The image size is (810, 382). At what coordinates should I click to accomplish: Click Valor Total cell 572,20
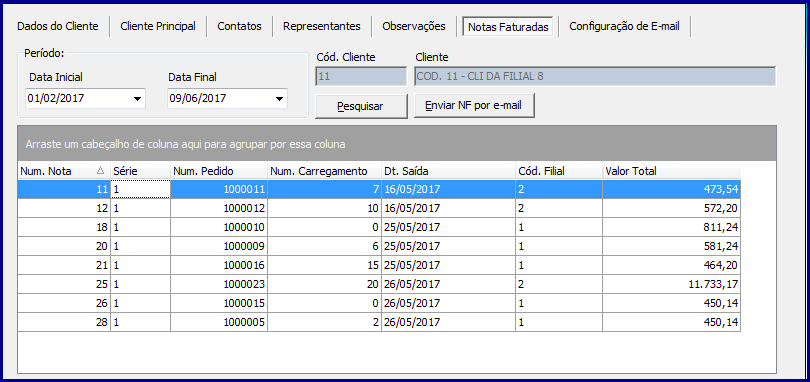pyautogui.click(x=672, y=208)
